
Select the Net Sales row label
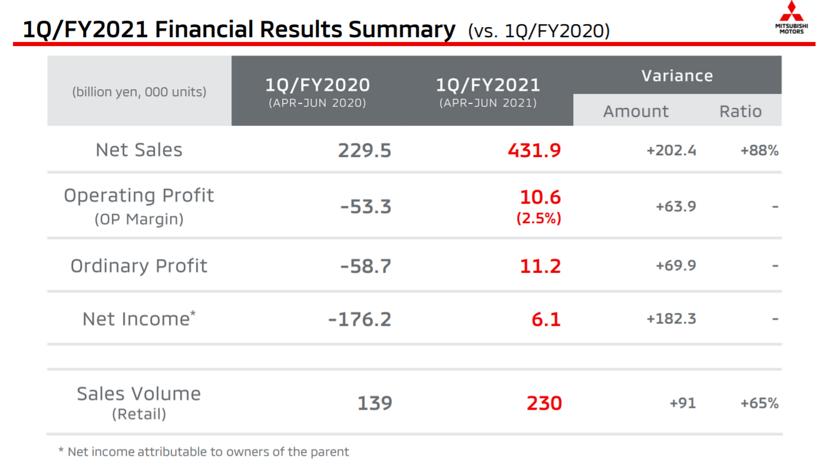(139, 150)
